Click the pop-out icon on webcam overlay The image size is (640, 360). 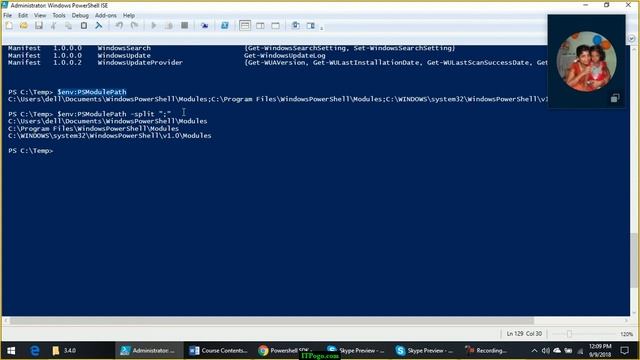click(x=615, y=98)
